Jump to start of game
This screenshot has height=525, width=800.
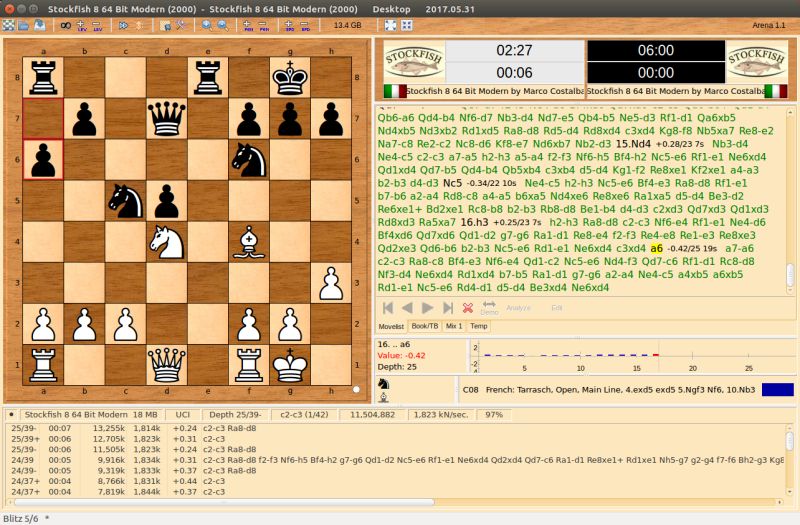coord(388,308)
